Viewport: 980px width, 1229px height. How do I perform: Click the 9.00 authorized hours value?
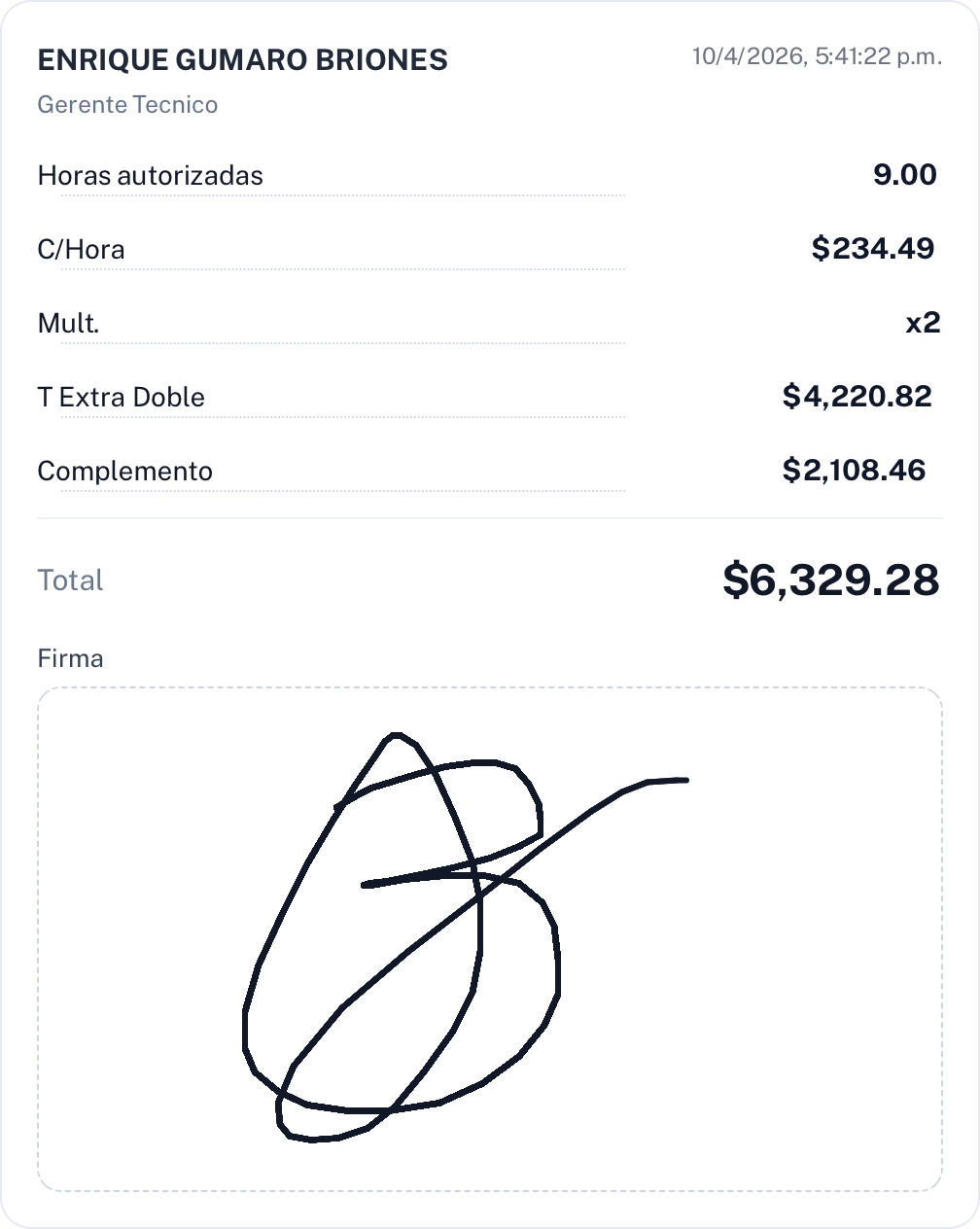tap(904, 175)
